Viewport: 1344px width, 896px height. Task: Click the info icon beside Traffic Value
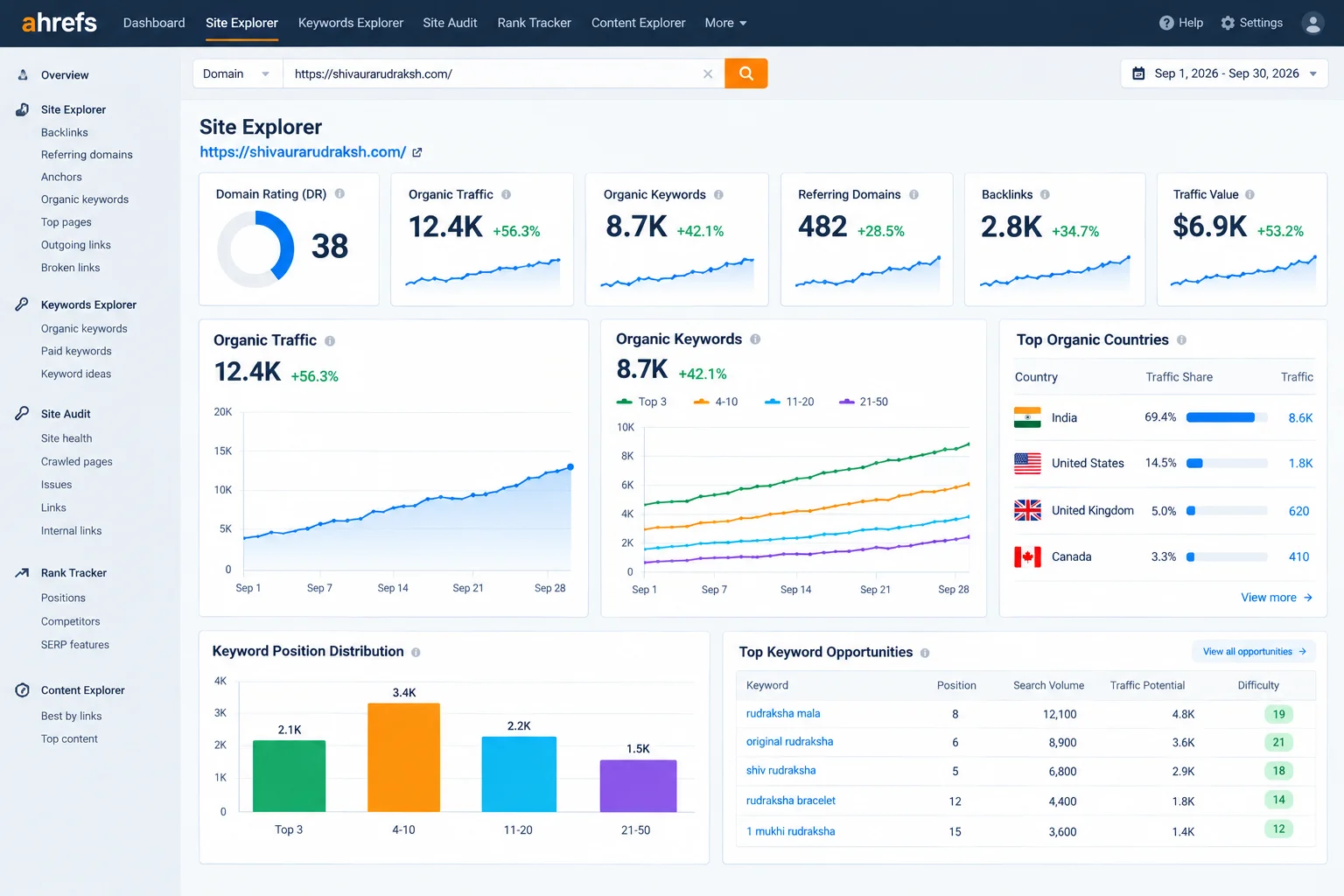pos(1249,194)
